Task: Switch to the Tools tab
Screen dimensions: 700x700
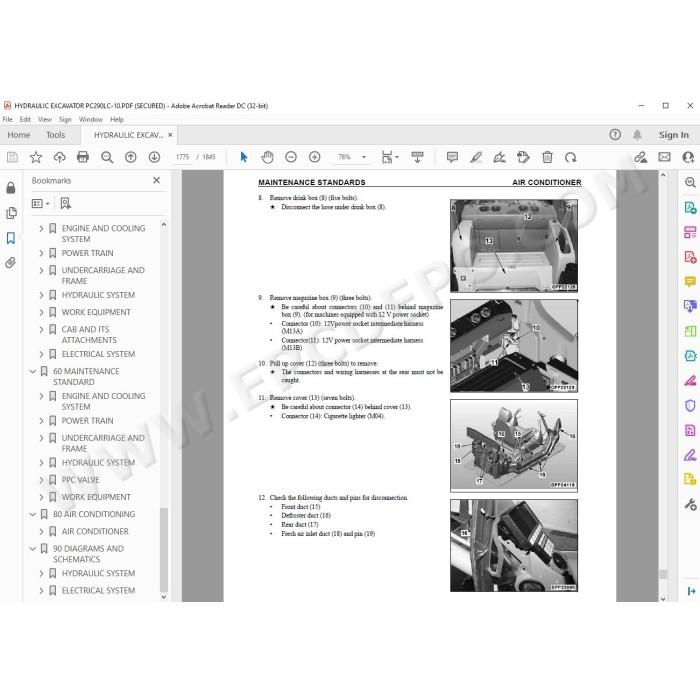Action: (x=55, y=135)
